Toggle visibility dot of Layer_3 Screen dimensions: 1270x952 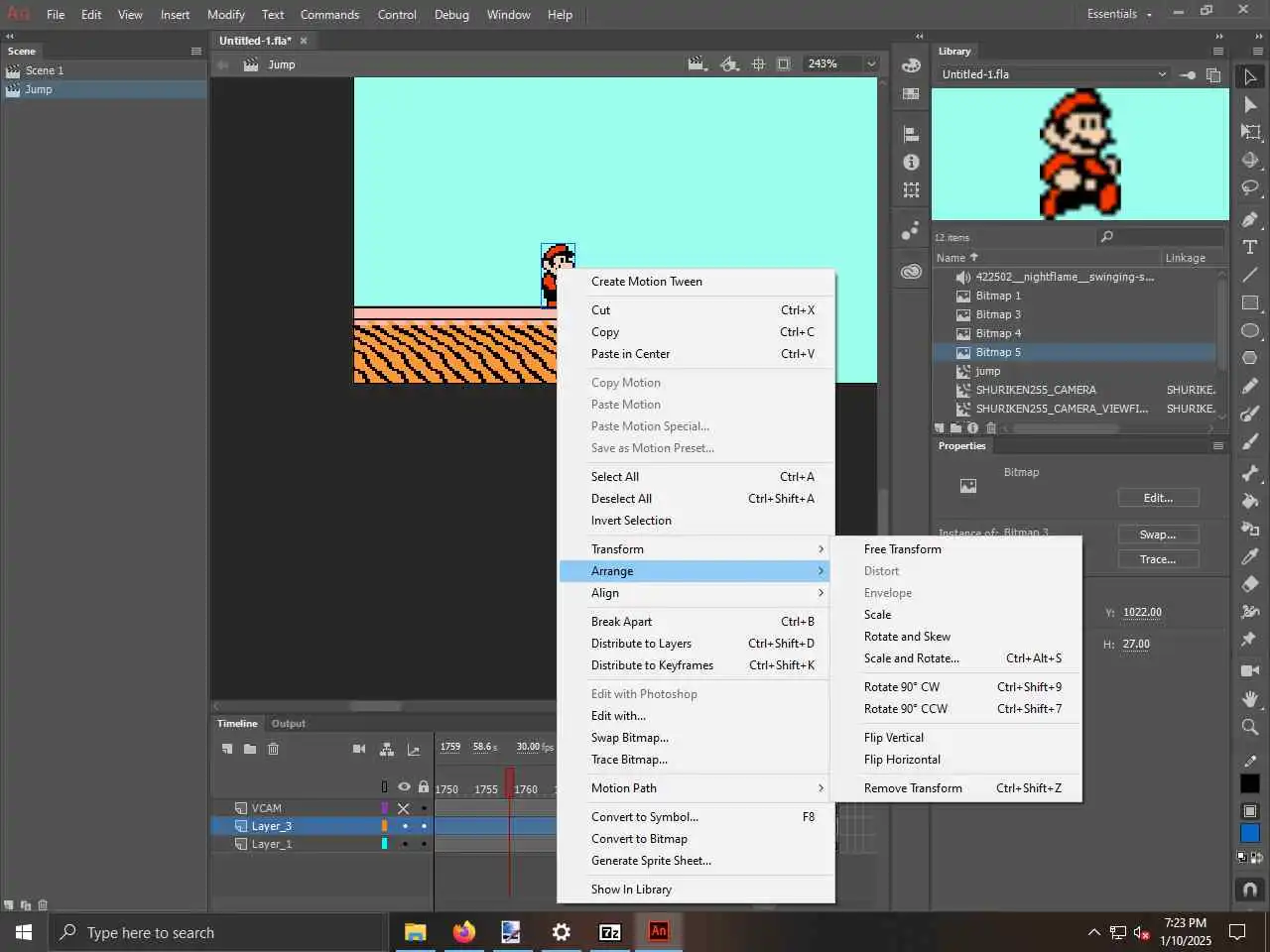pyautogui.click(x=405, y=826)
